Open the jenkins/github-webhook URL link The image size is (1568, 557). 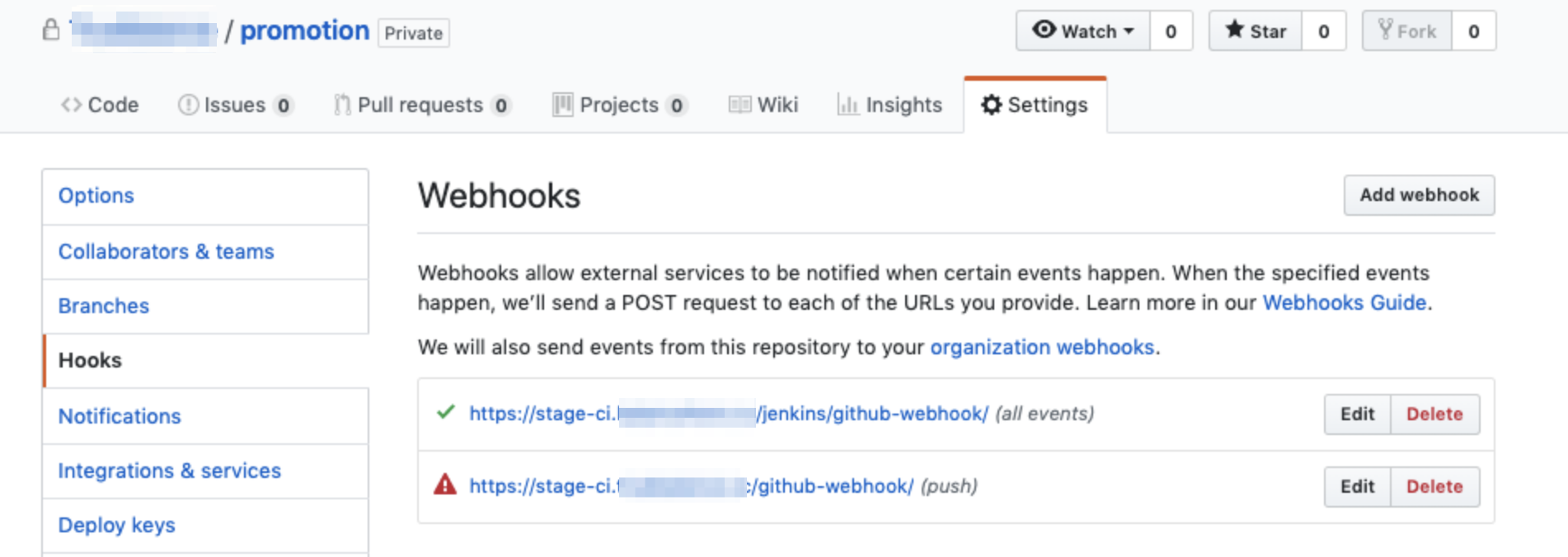[x=729, y=414]
